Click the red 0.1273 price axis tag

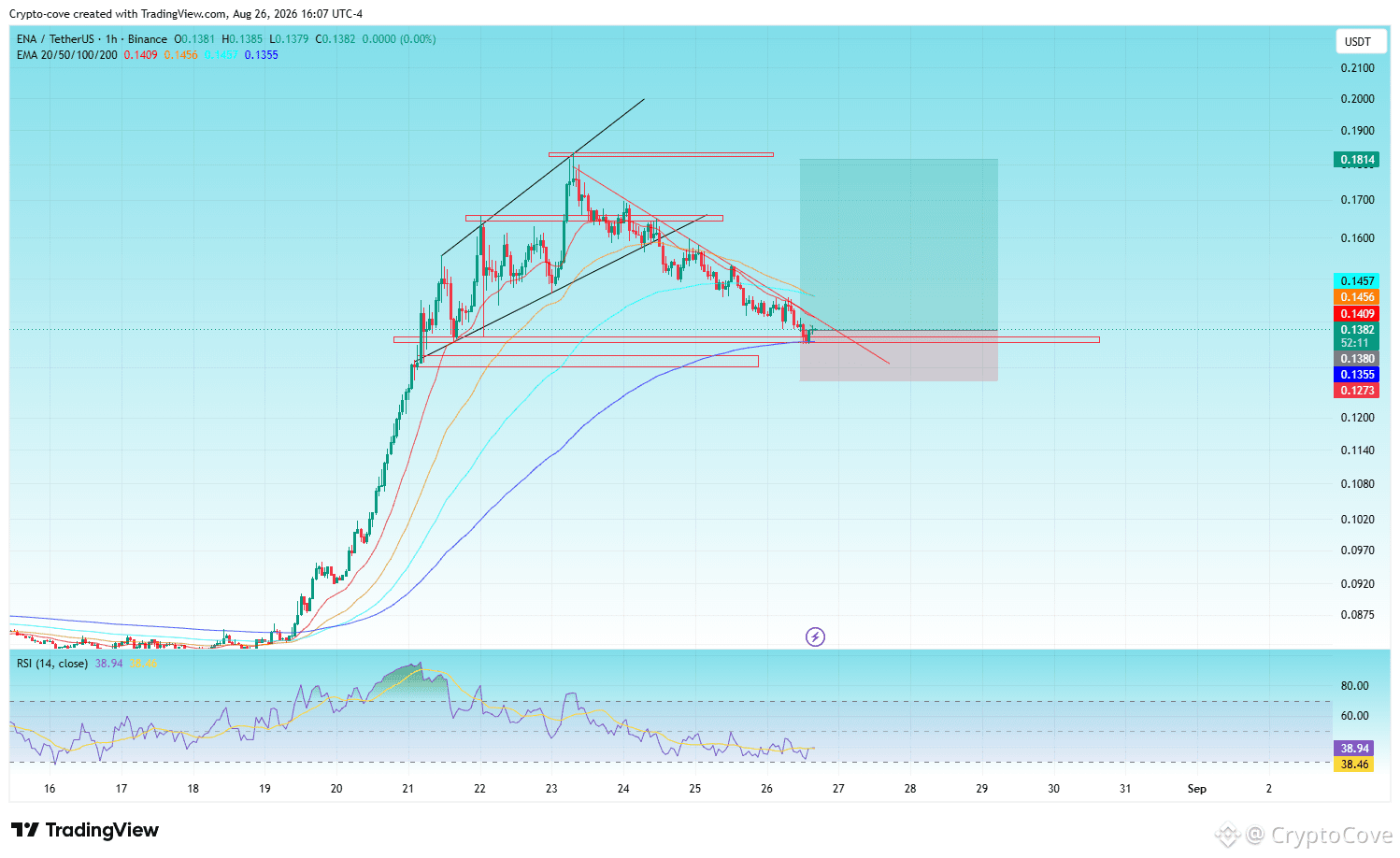[1357, 391]
